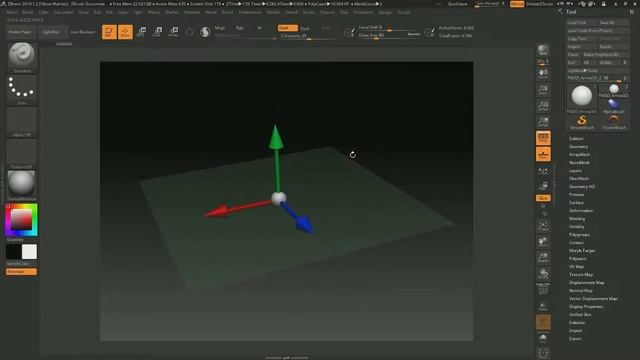Select the SimpleBrush tool thumbnail
Screen dimensions: 640x360
click(582, 122)
